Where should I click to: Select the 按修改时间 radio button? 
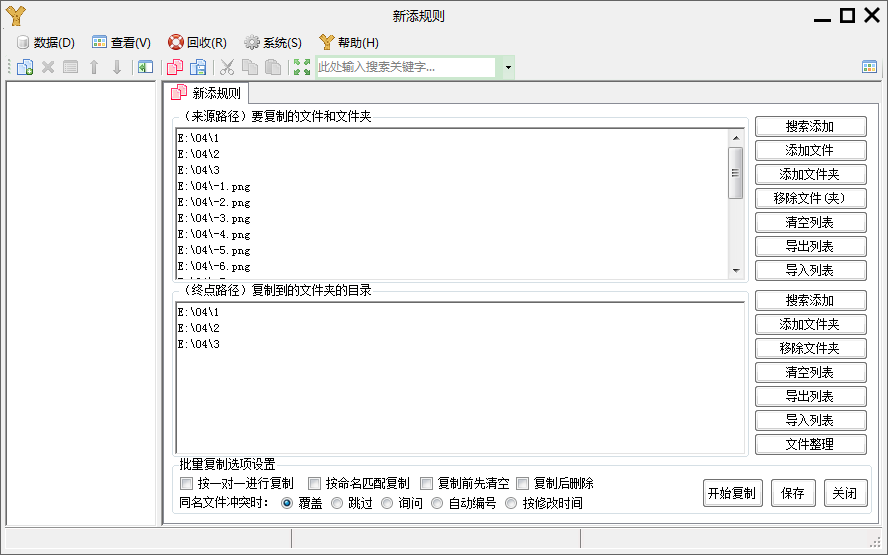click(544, 503)
